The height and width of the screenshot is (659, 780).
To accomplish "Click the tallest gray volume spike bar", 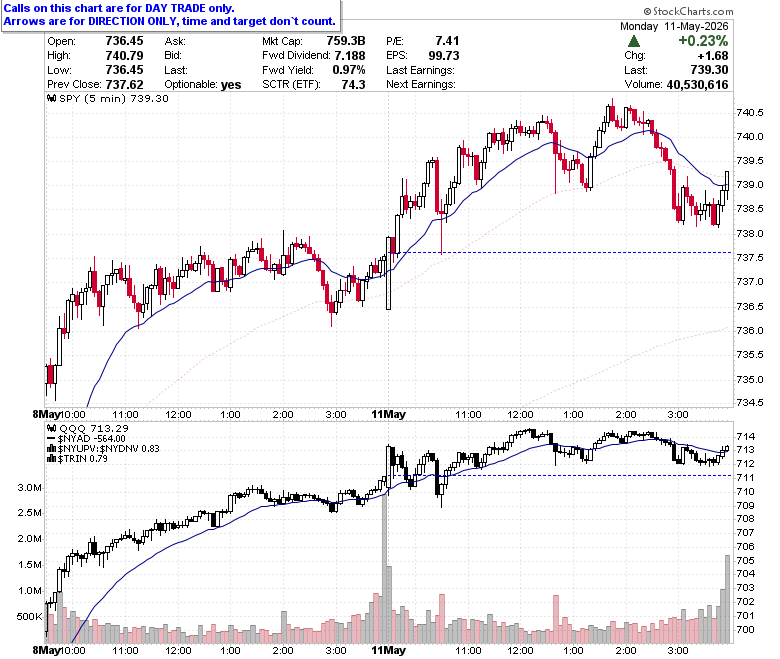I will (x=384, y=568).
